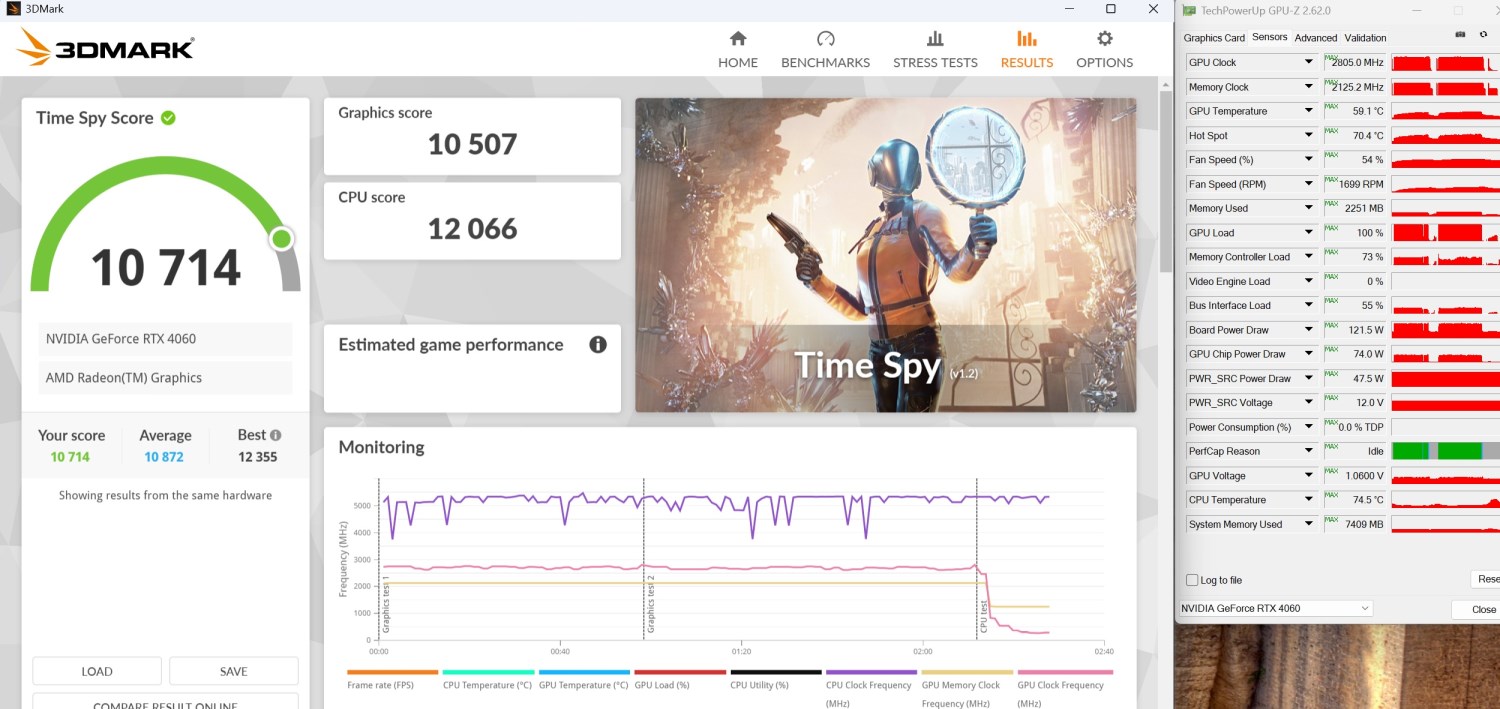Screen dimensions: 1500x709
Task: Go to the HOME section
Action: tap(738, 50)
